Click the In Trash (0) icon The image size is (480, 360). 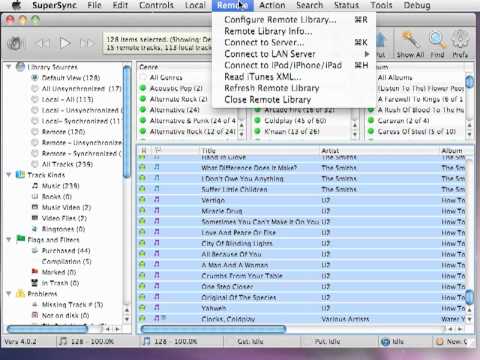pyautogui.click(x=35, y=283)
